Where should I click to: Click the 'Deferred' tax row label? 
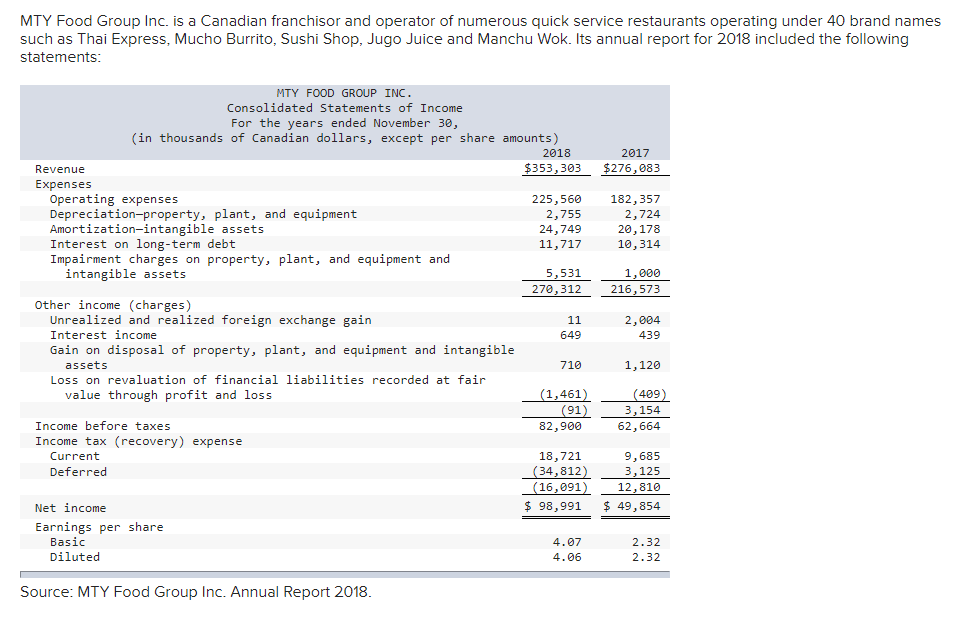78,472
